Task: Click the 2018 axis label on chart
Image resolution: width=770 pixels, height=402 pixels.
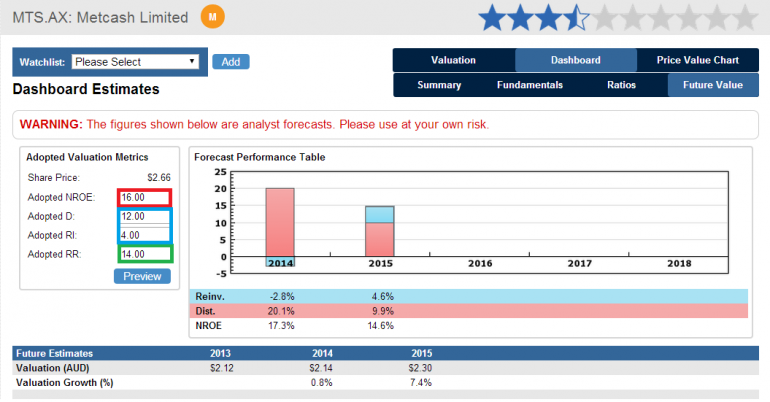Action: (679, 264)
